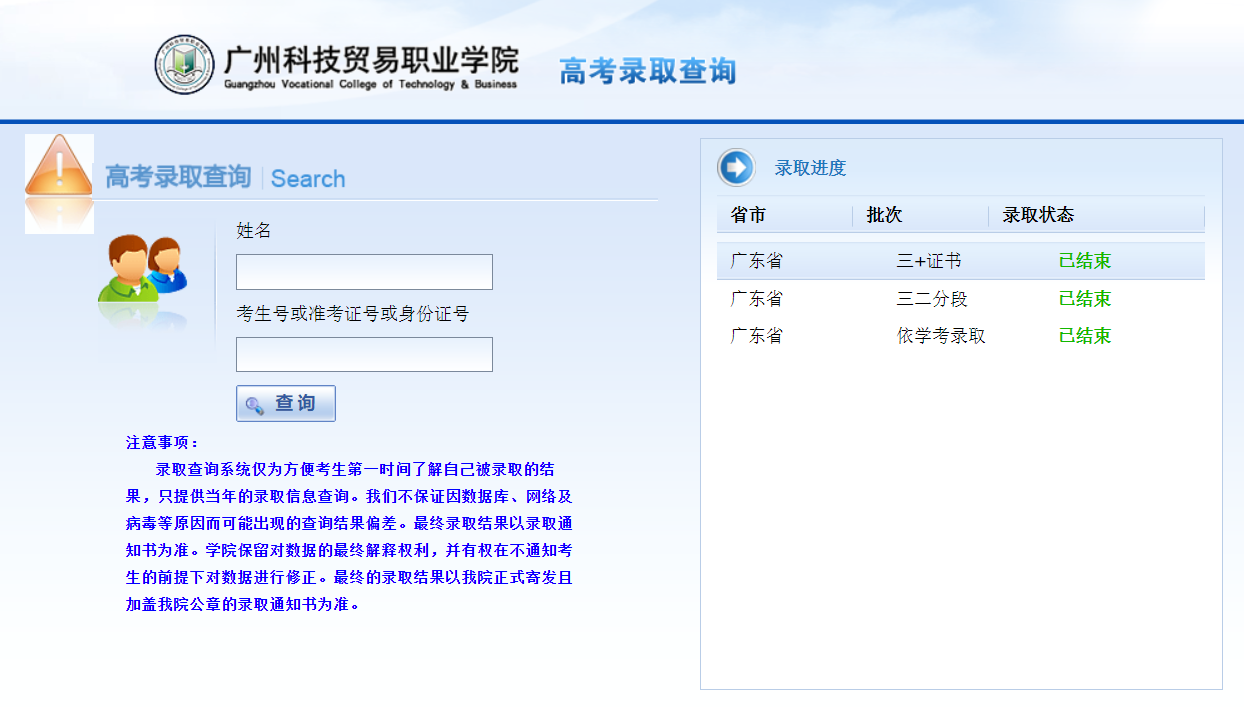Click the 批次 column header

(884, 215)
